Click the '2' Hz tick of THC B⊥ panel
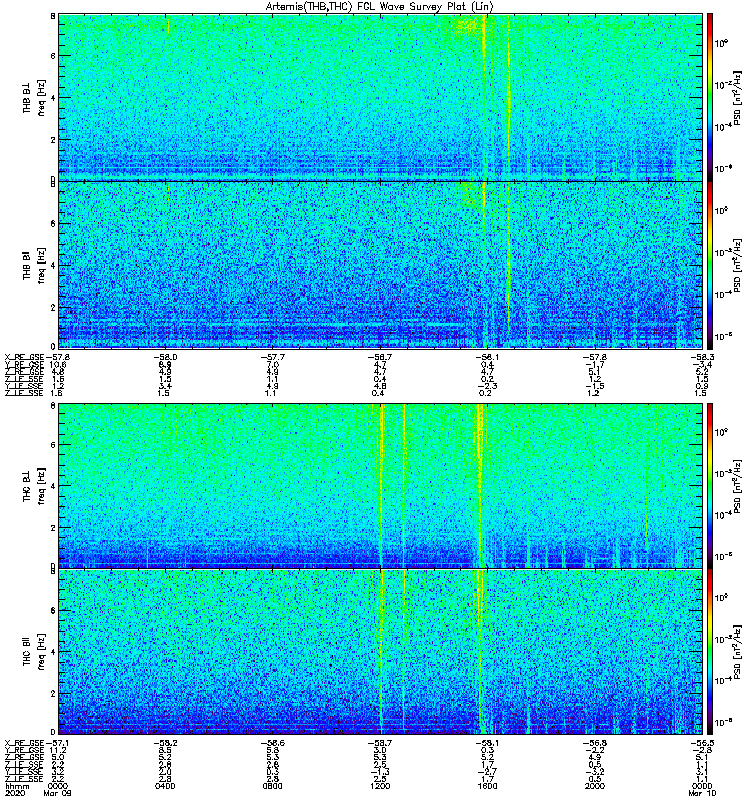750x800 pixels. pos(53,528)
